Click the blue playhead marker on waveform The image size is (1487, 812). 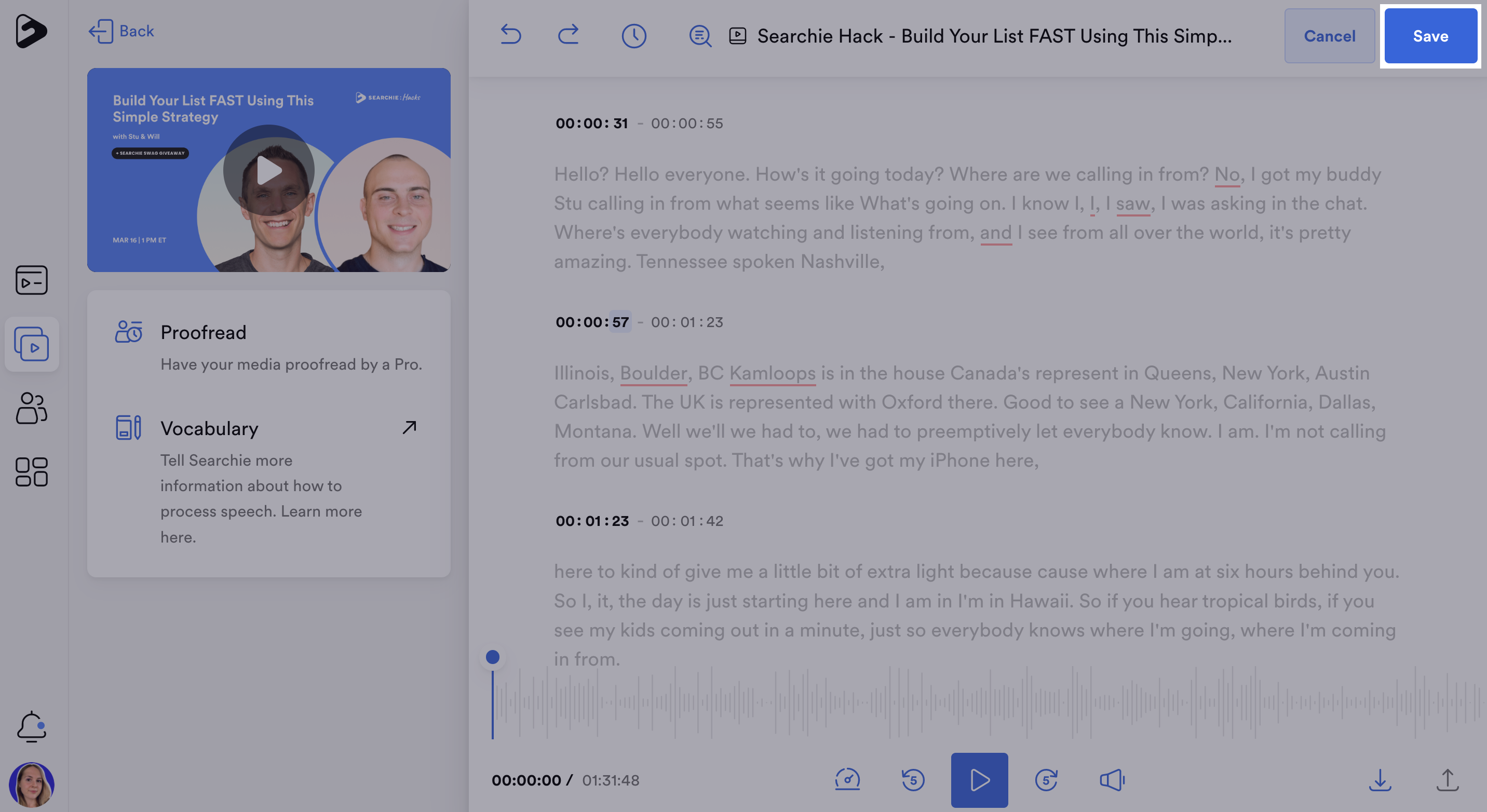[x=492, y=657]
